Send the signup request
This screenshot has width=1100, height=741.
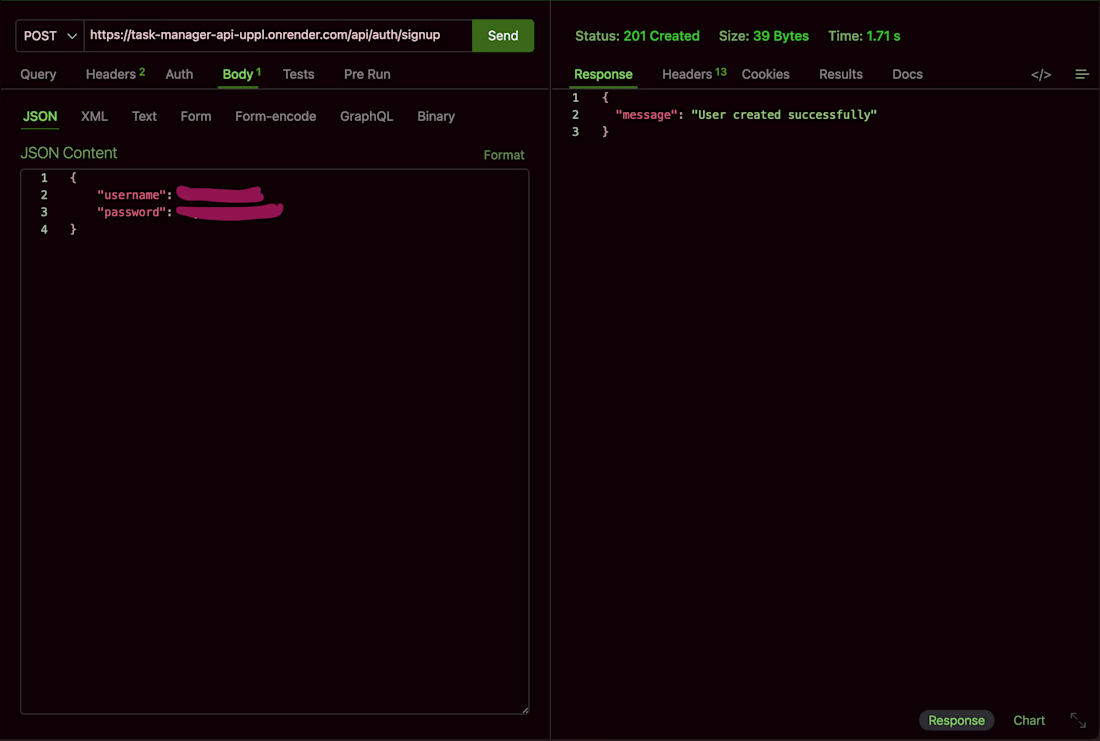click(x=503, y=36)
